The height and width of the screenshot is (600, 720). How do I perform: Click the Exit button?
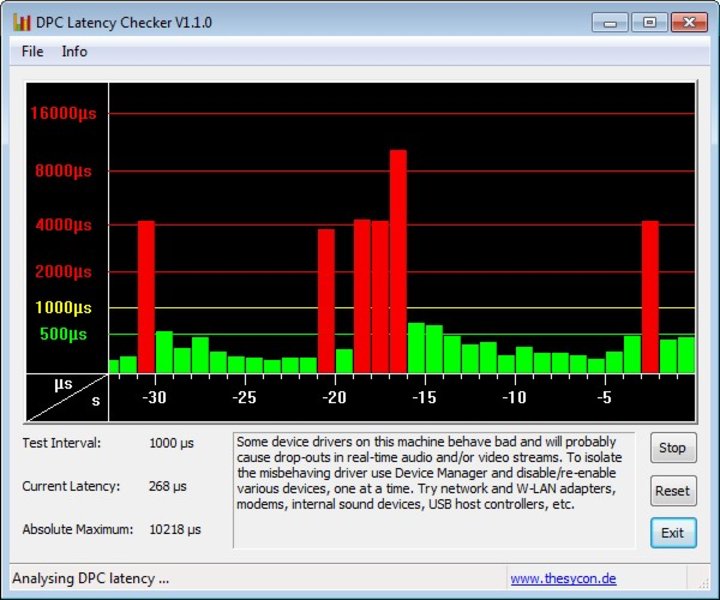673,533
